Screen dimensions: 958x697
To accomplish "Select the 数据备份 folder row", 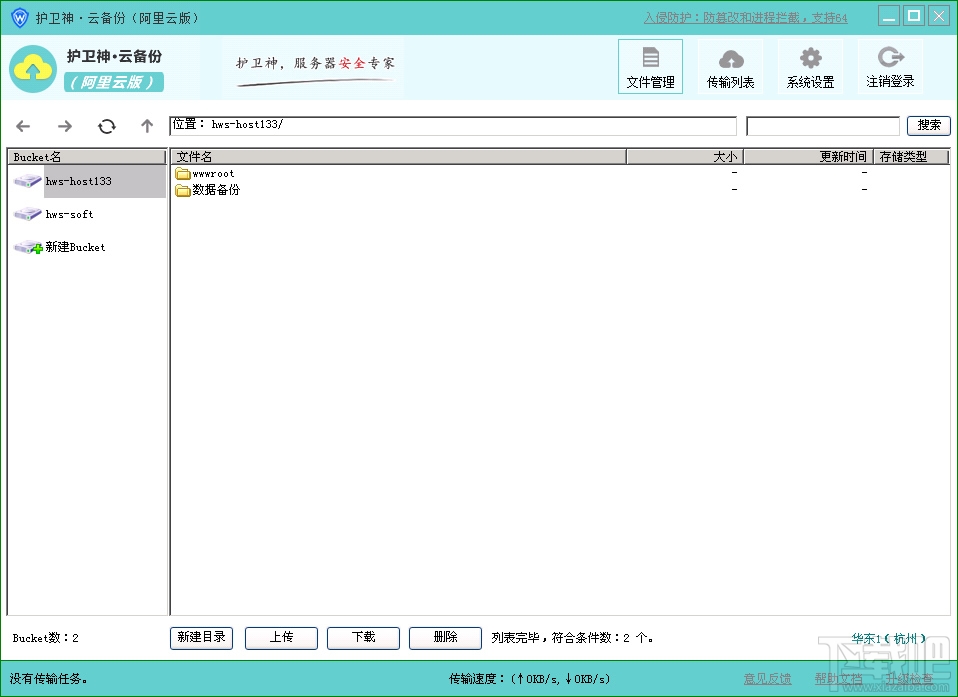I will click(x=560, y=190).
